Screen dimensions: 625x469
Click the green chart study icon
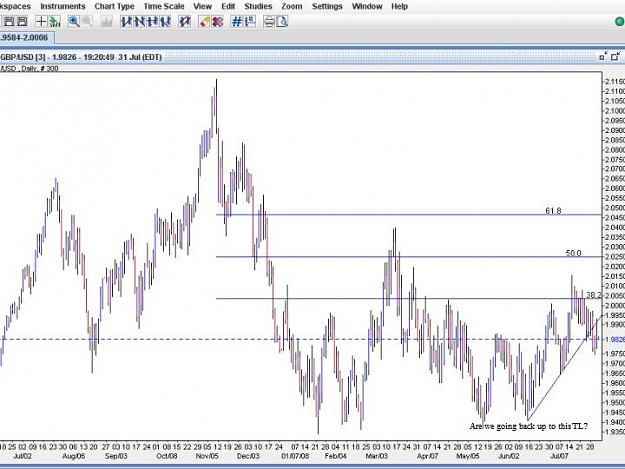(x=55, y=22)
